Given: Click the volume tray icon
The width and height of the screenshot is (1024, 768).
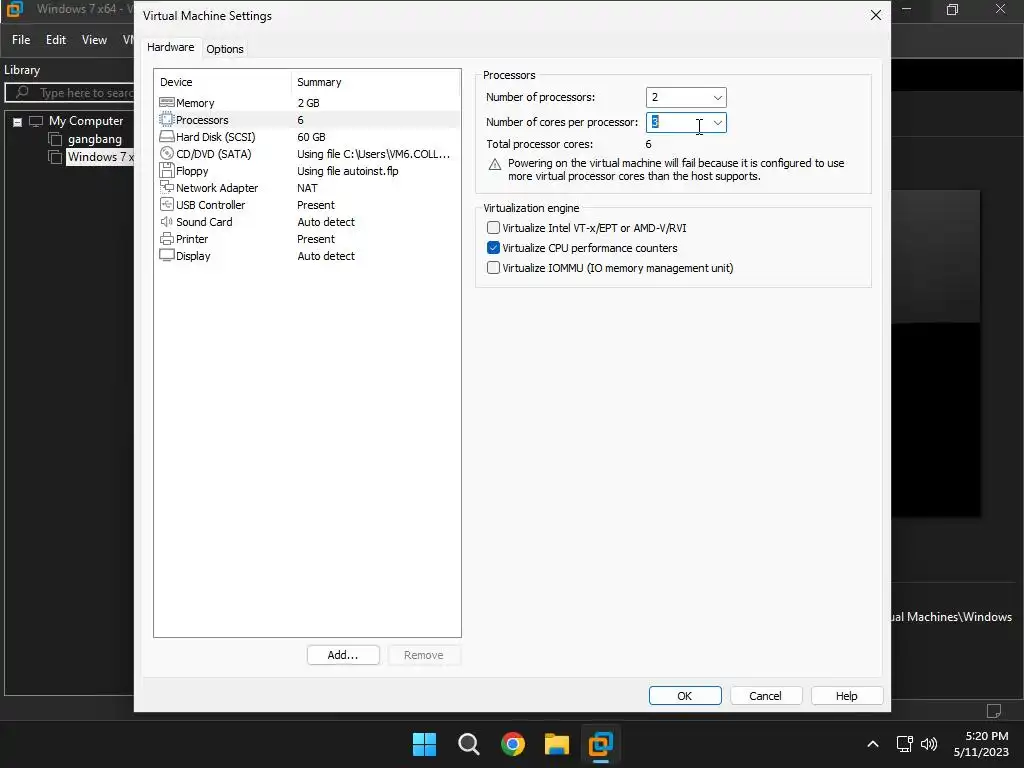Looking at the screenshot, I should tap(929, 744).
